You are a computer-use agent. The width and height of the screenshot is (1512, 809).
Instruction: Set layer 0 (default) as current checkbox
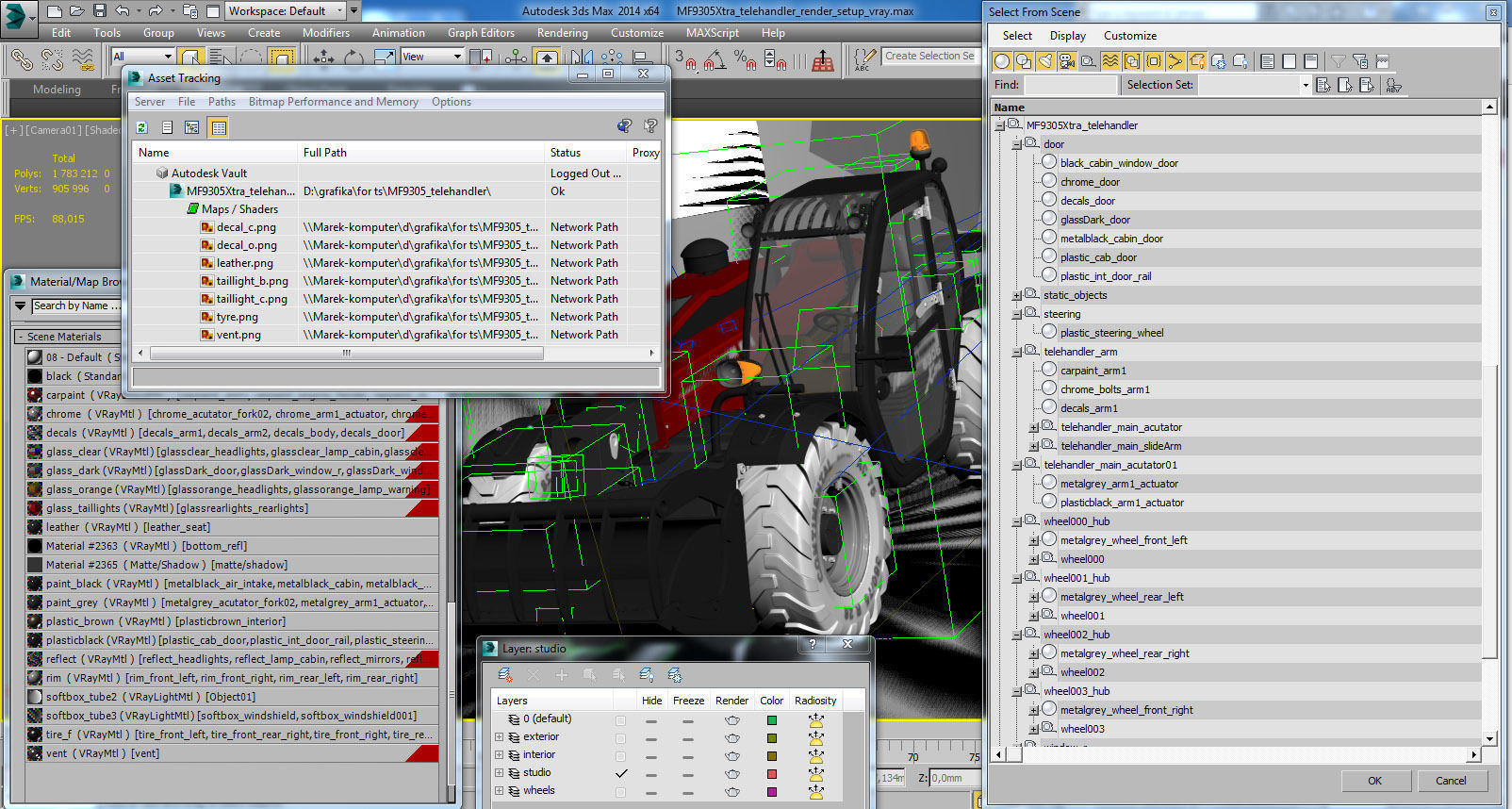tap(620, 719)
